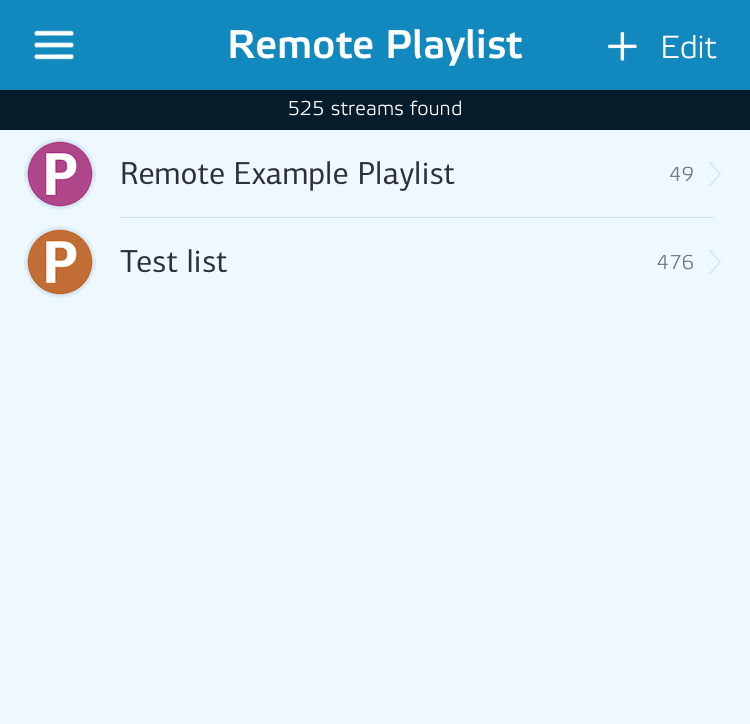Open the Test list name
Image resolution: width=750 pixels, height=724 pixels.
pyautogui.click(x=174, y=262)
